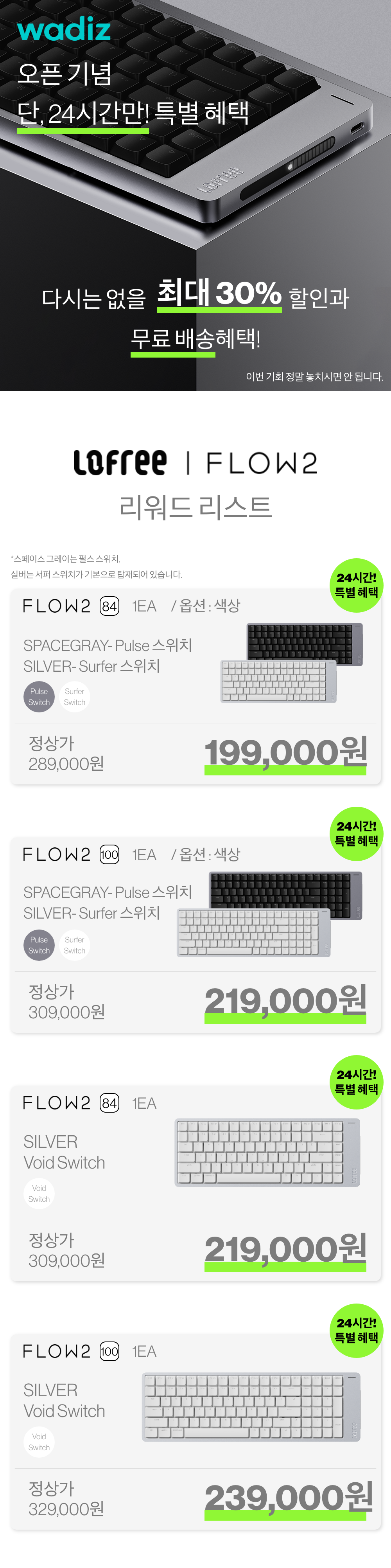The image size is (391, 1568).
Task: Open the black keyboard image in FLOW2 84 card
Action: point(304,644)
